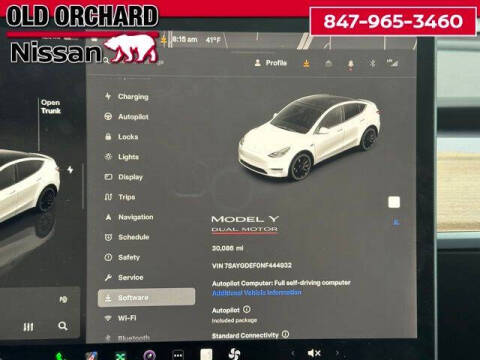Select the white color swatch under the car image
The width and height of the screenshot is (480, 360).
(x=394, y=202)
